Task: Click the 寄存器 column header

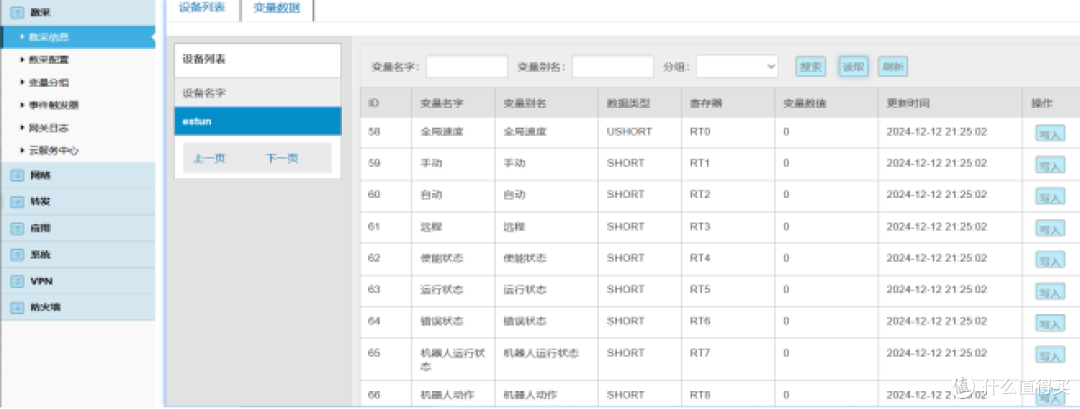Action: 728,103
